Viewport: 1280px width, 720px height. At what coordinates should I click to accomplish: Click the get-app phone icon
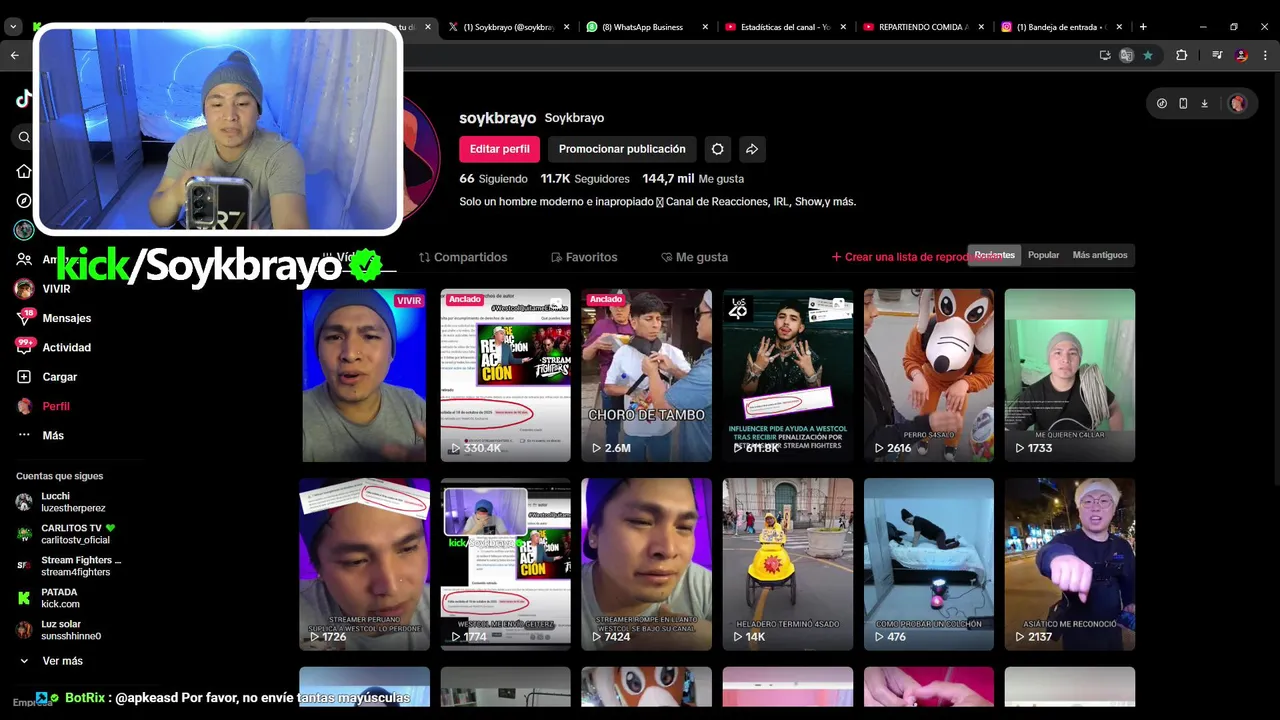(1183, 103)
